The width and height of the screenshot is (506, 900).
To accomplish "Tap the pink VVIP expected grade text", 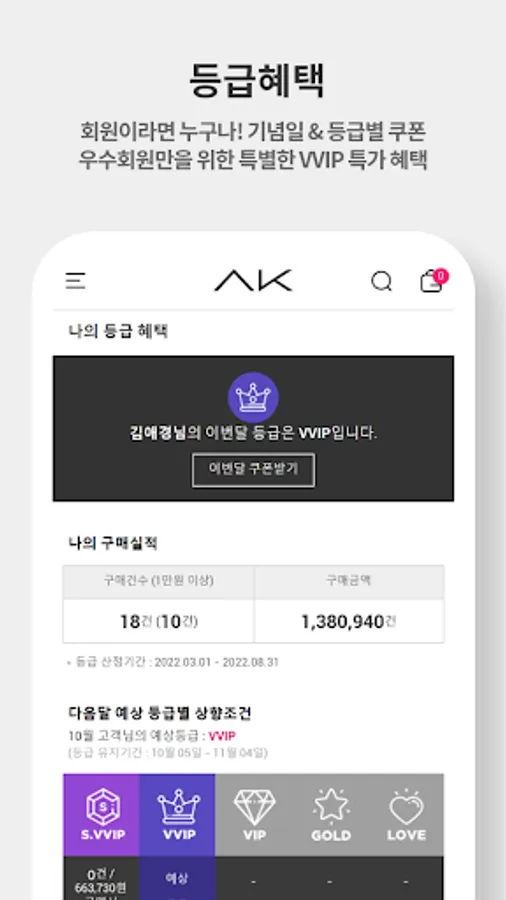I will pos(222,736).
